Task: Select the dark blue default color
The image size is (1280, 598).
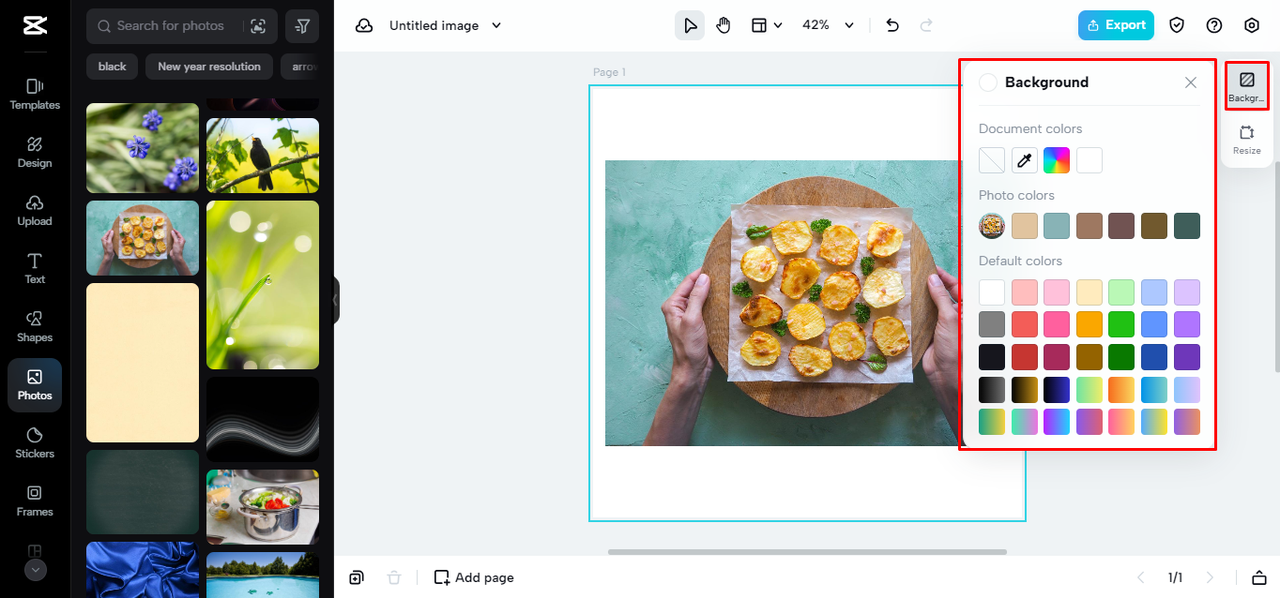Action: click(1154, 357)
